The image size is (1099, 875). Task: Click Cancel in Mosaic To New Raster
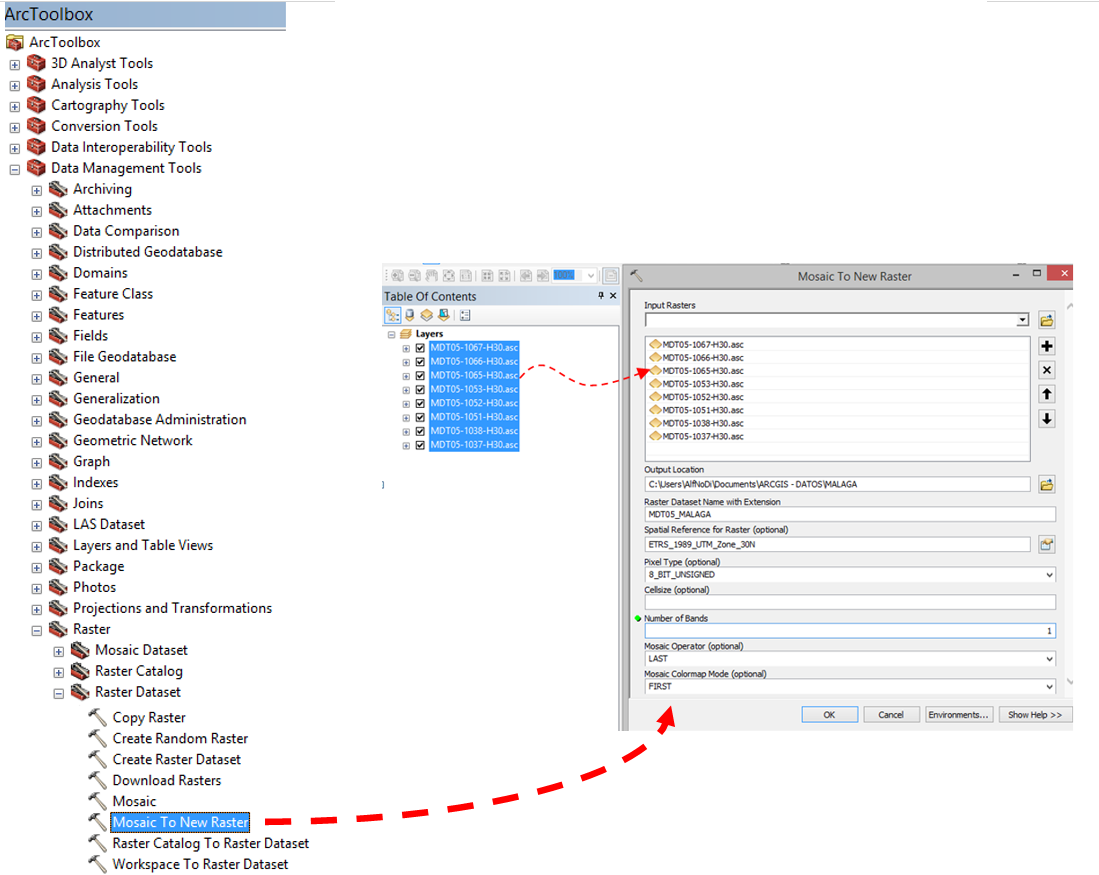(891, 714)
